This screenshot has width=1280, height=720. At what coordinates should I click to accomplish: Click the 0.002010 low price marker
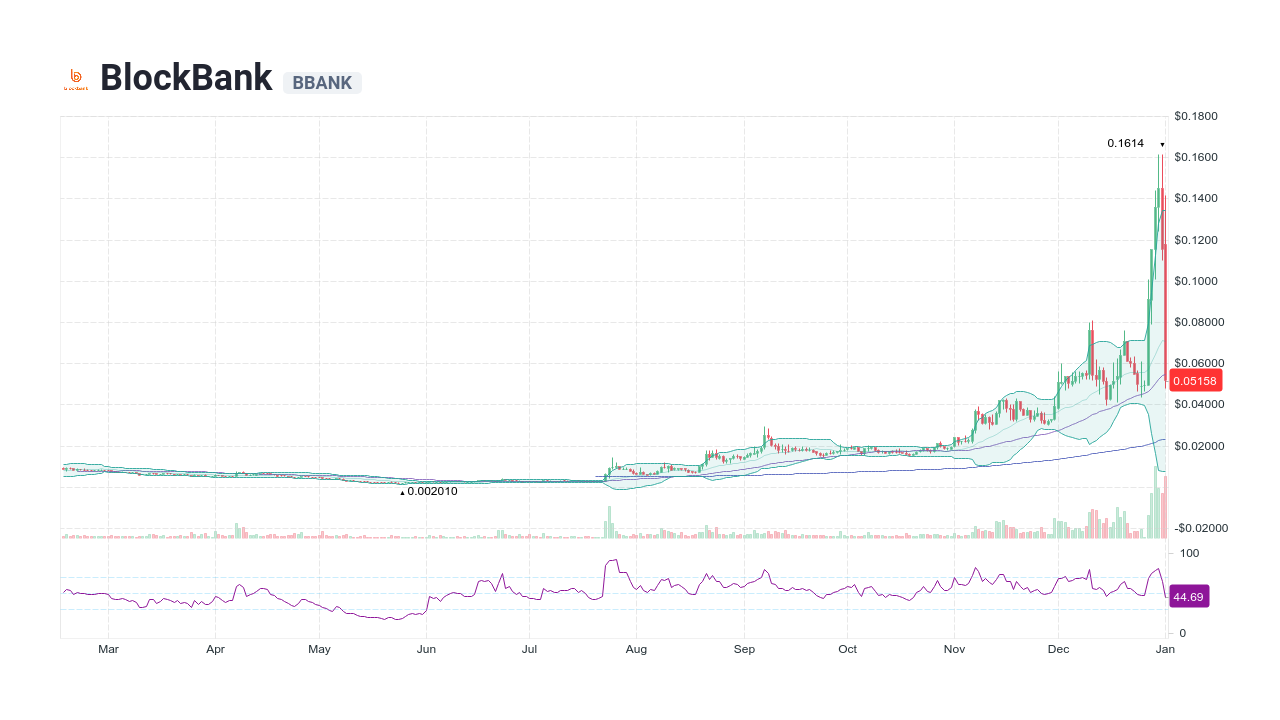point(432,491)
